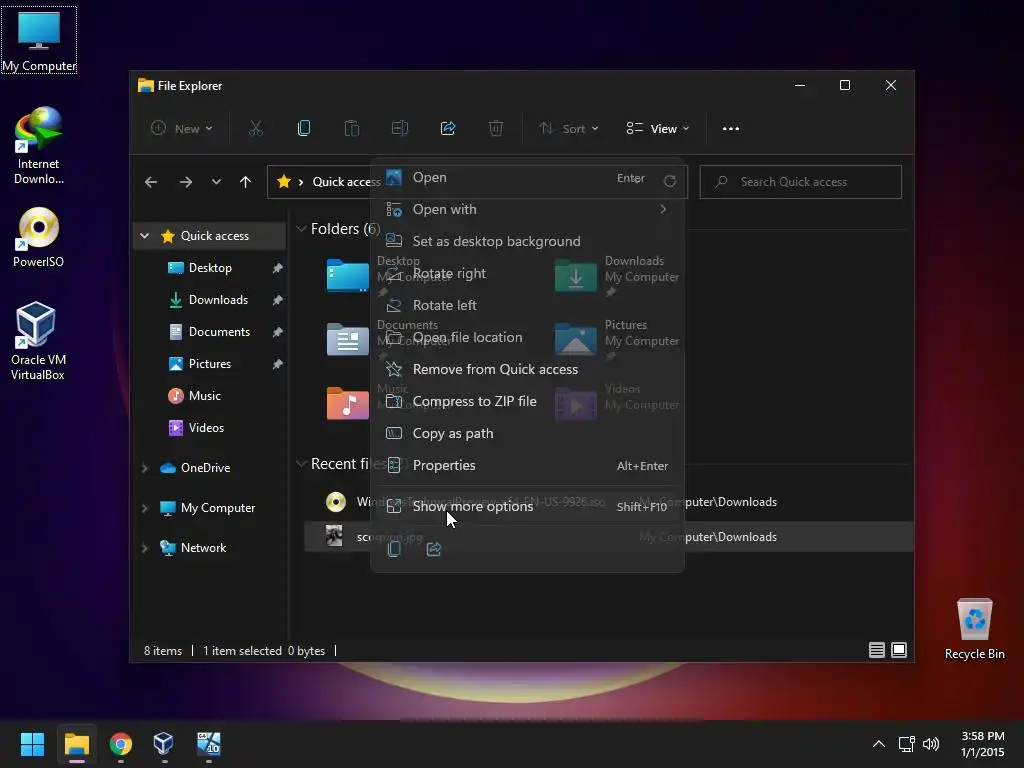Click the Documents folder thumbnail in Folders
The width and height of the screenshot is (1024, 768).
pyautogui.click(x=347, y=339)
